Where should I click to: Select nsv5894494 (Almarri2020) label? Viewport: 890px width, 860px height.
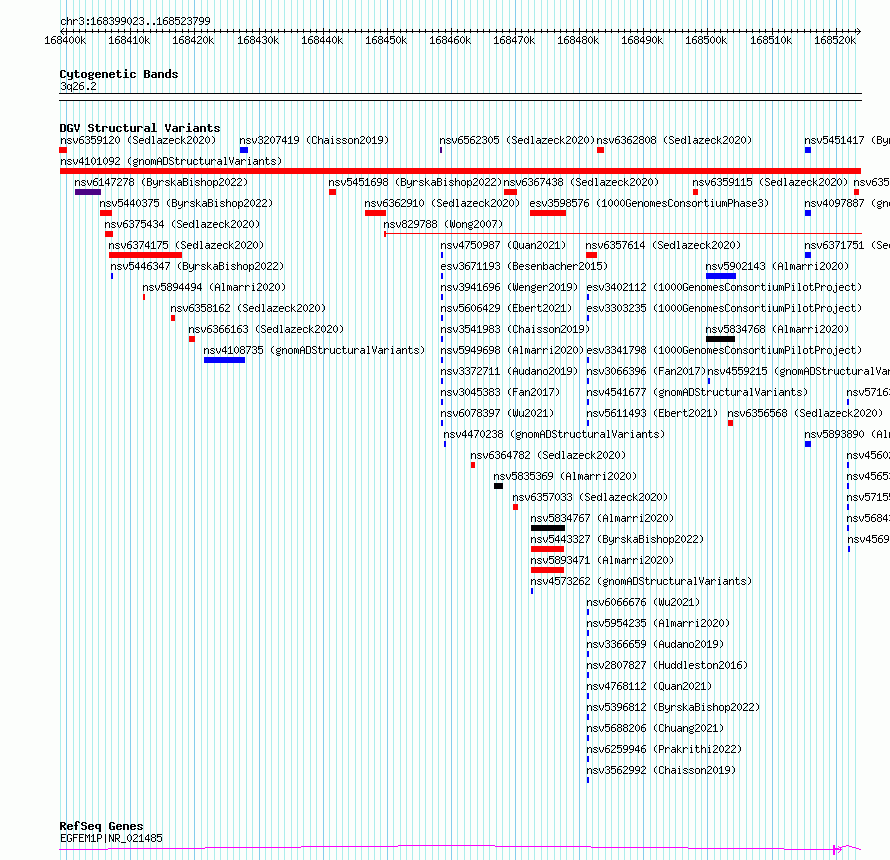click(x=214, y=287)
